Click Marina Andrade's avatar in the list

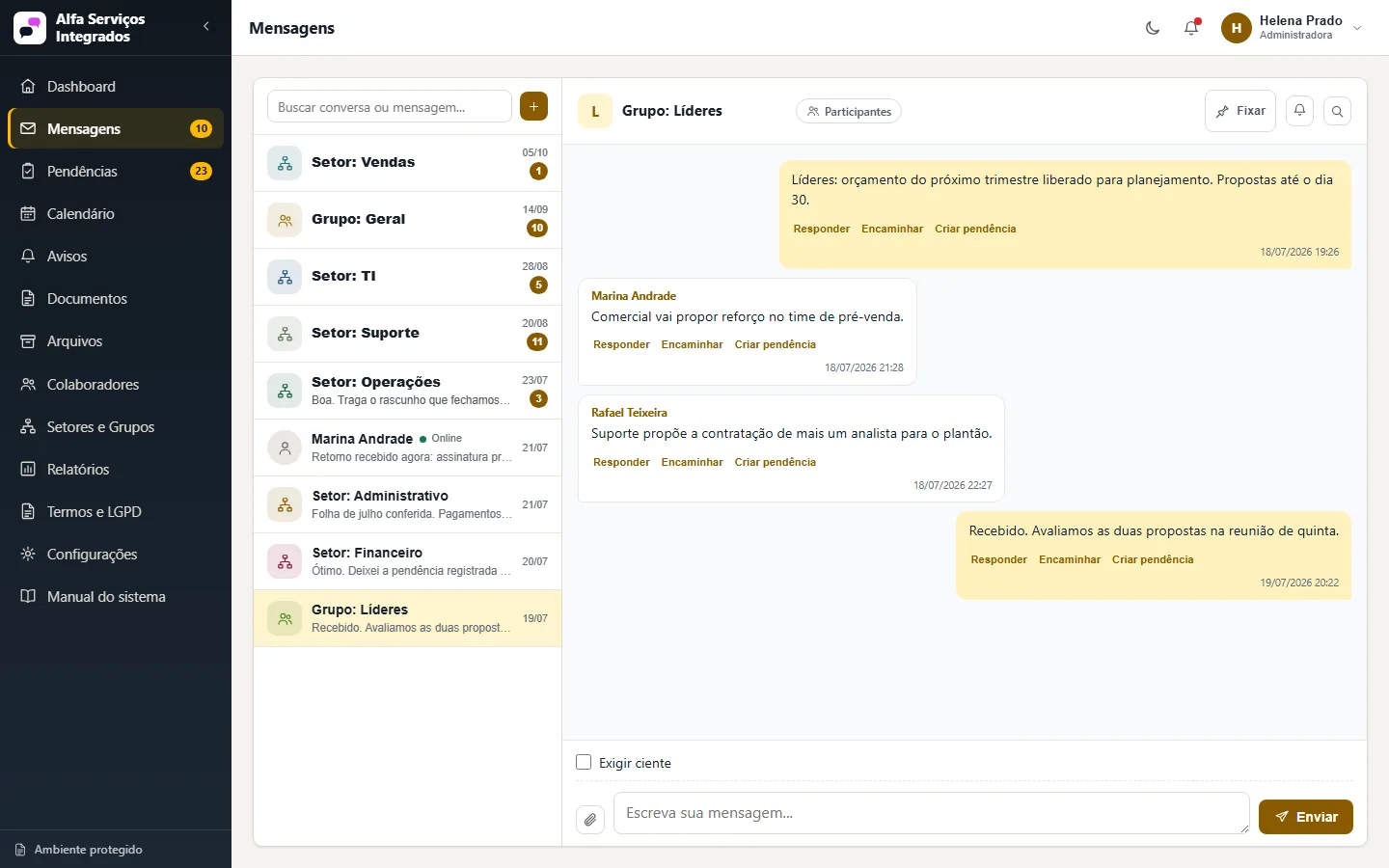(285, 448)
